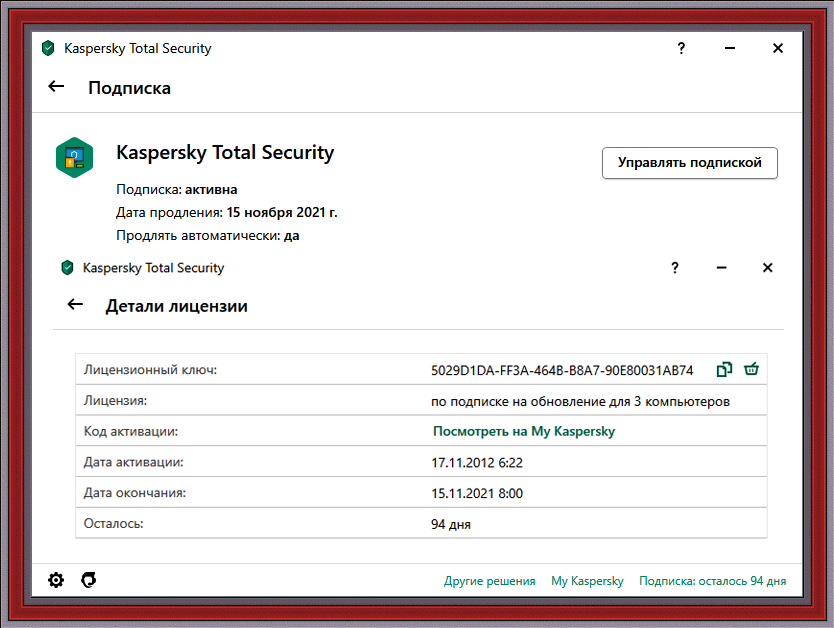Open help in the Подписка window title bar
The width and height of the screenshot is (834, 628).
681,48
